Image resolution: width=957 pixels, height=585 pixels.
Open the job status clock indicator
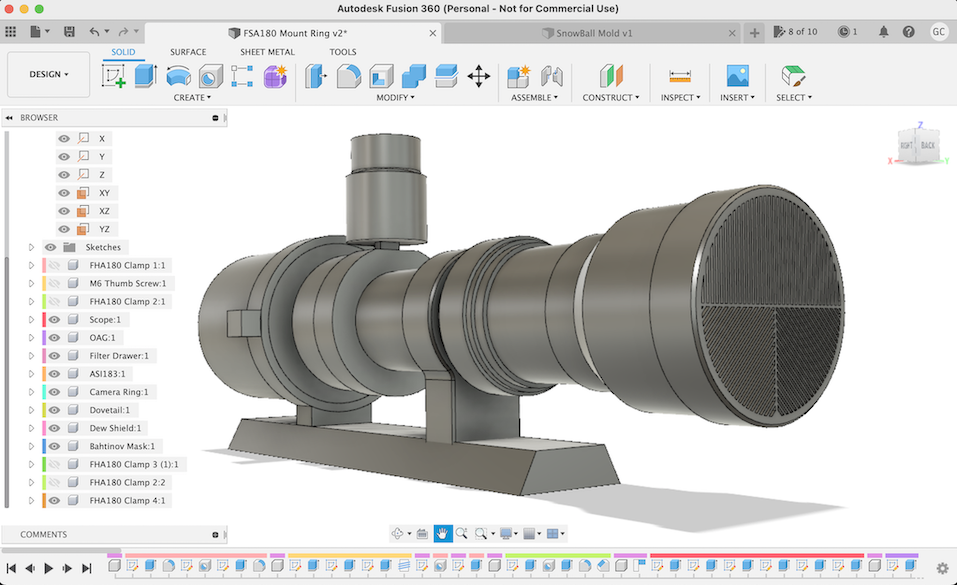(847, 32)
